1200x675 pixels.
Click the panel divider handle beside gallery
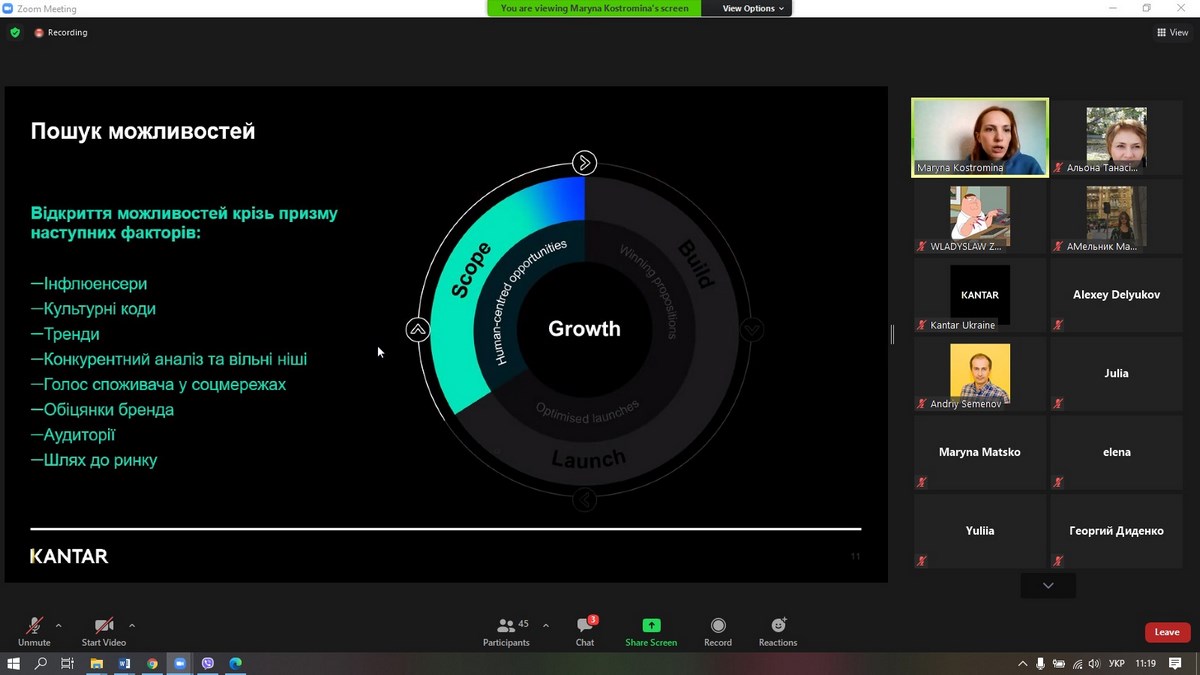click(x=892, y=334)
